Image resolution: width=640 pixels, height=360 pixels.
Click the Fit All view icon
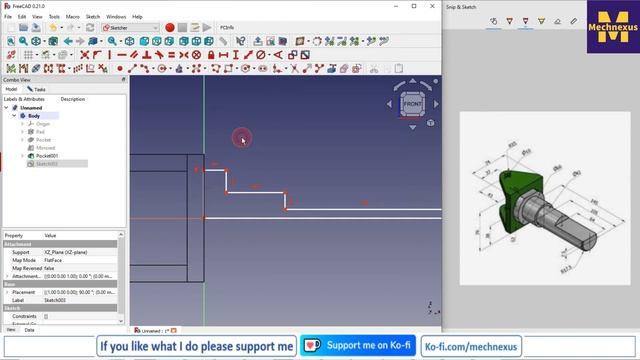(x=11, y=41)
